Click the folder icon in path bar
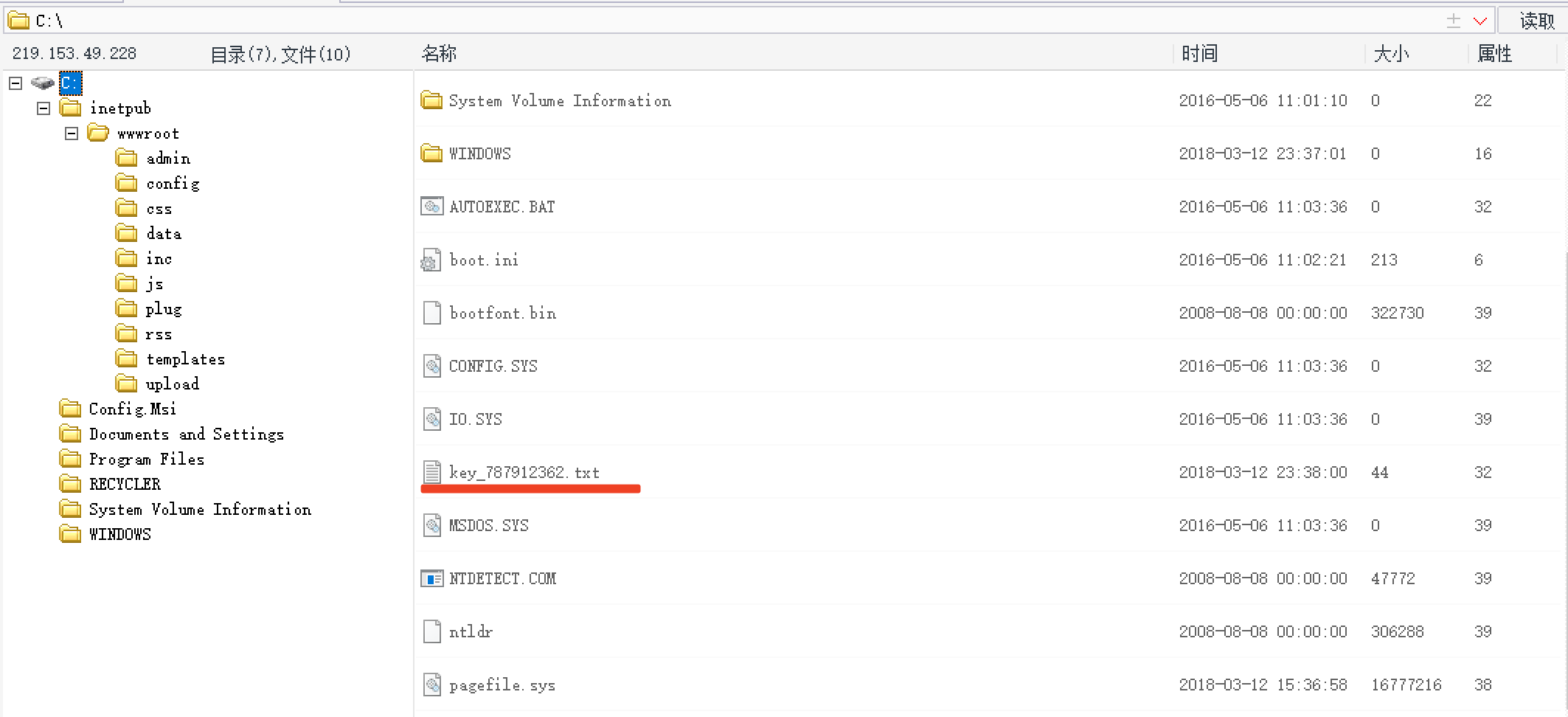Image resolution: width=1568 pixels, height=717 pixels. pos(18,20)
